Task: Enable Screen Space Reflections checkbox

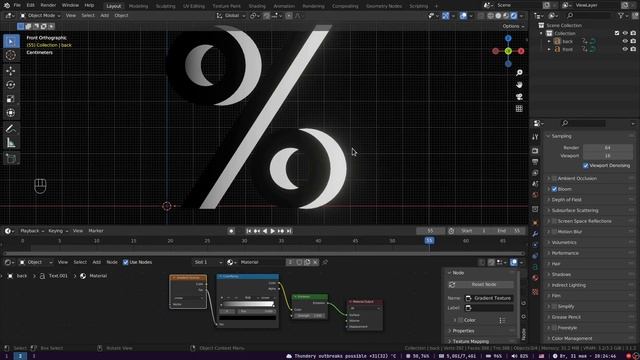Action: click(x=554, y=221)
